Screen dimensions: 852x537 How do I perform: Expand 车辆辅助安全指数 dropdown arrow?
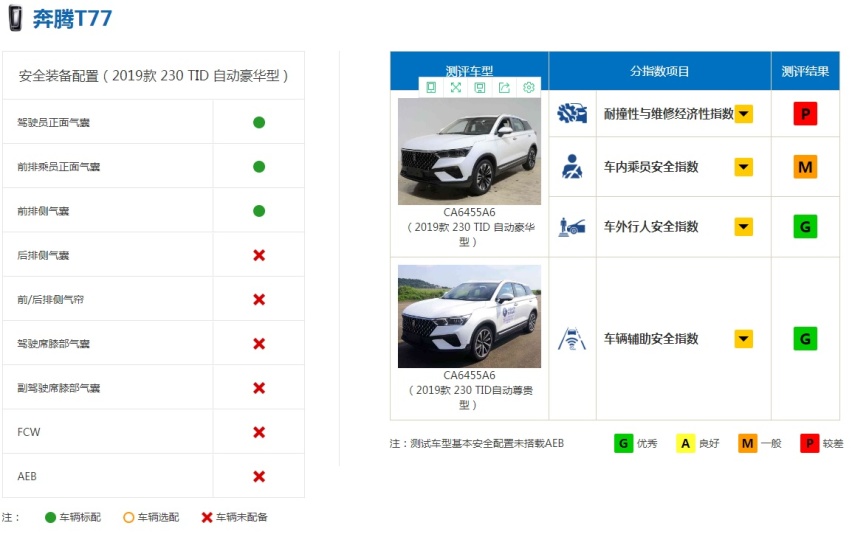[x=744, y=339]
